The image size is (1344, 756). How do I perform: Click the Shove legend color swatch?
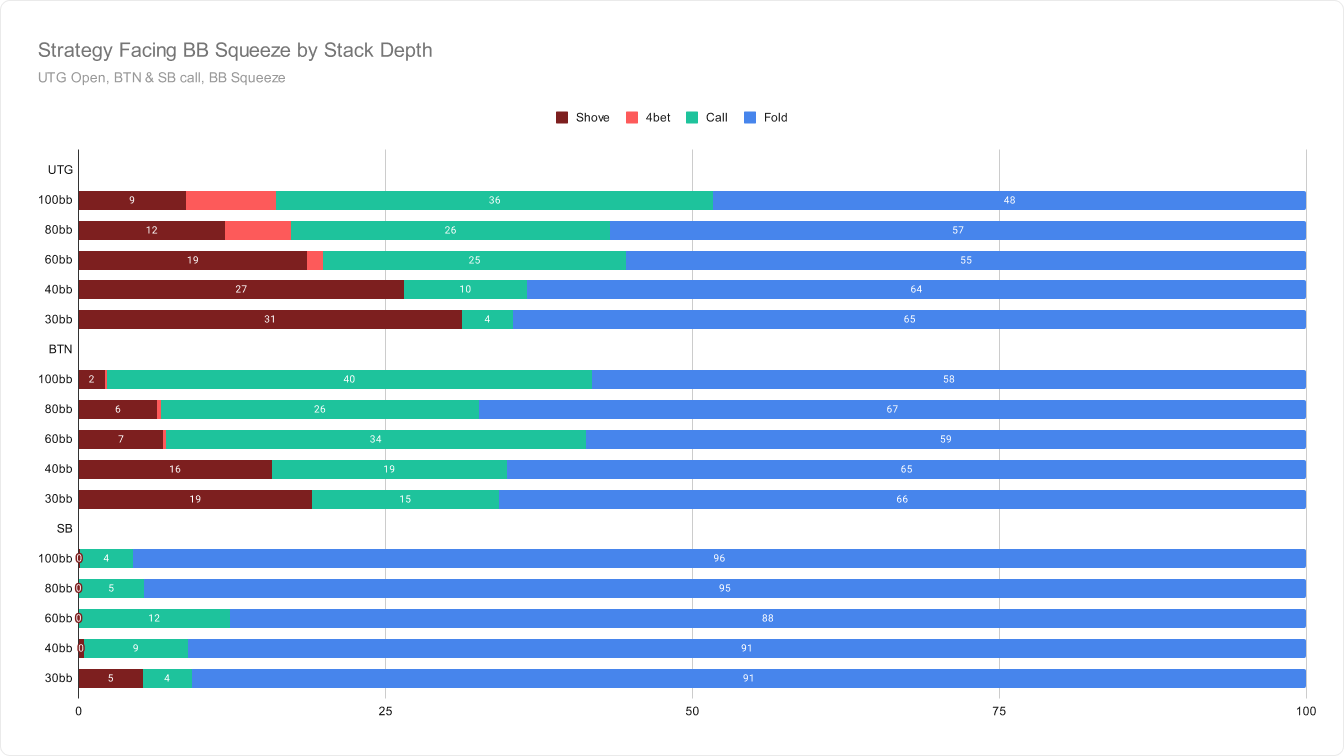(562, 118)
